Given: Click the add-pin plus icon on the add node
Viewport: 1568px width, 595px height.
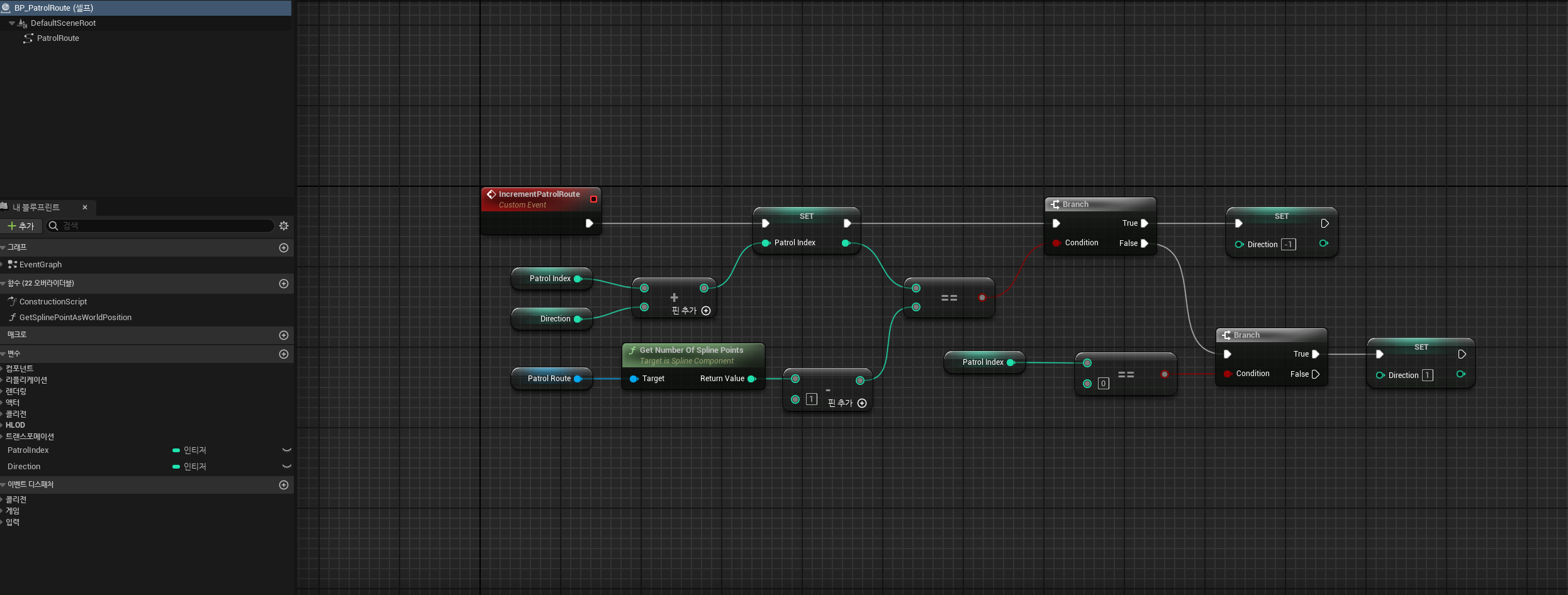Looking at the screenshot, I should coord(706,311).
